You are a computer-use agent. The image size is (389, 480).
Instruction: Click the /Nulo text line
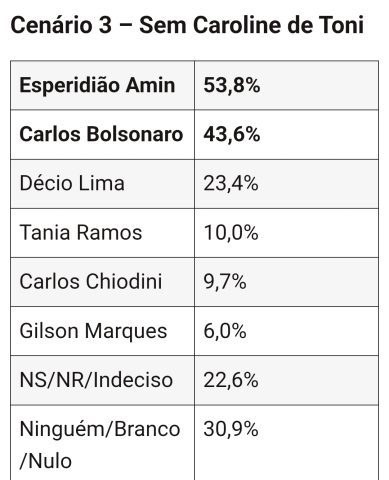pos(46,461)
